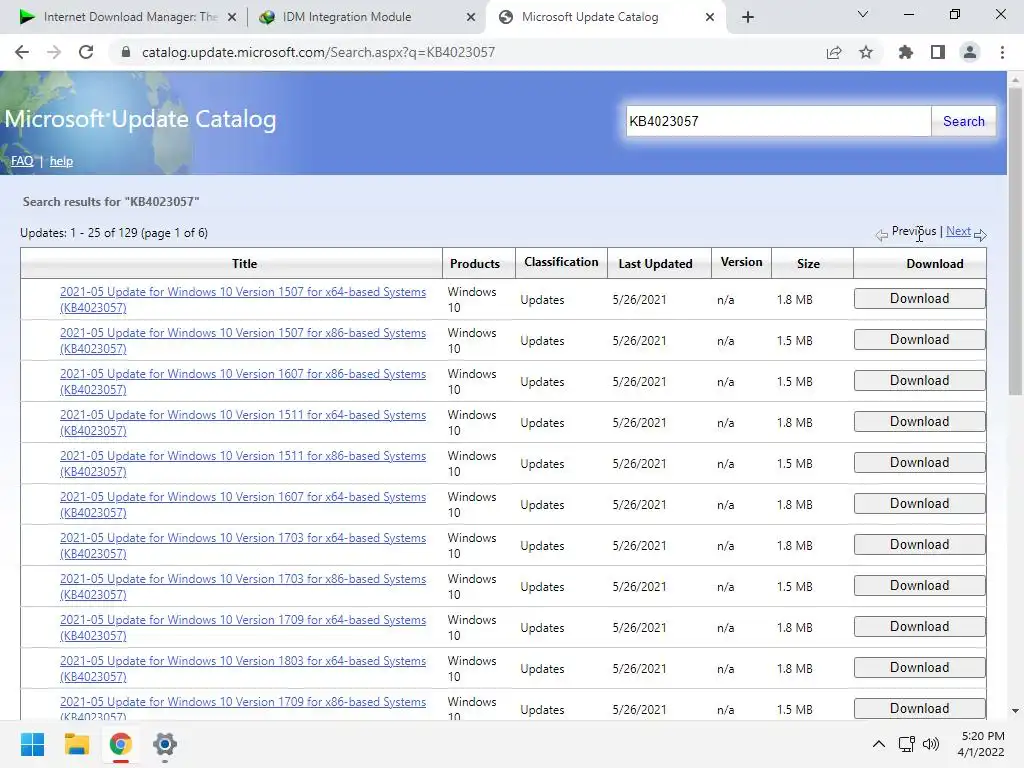Open Version 1709 x64 update link

[x=242, y=628]
